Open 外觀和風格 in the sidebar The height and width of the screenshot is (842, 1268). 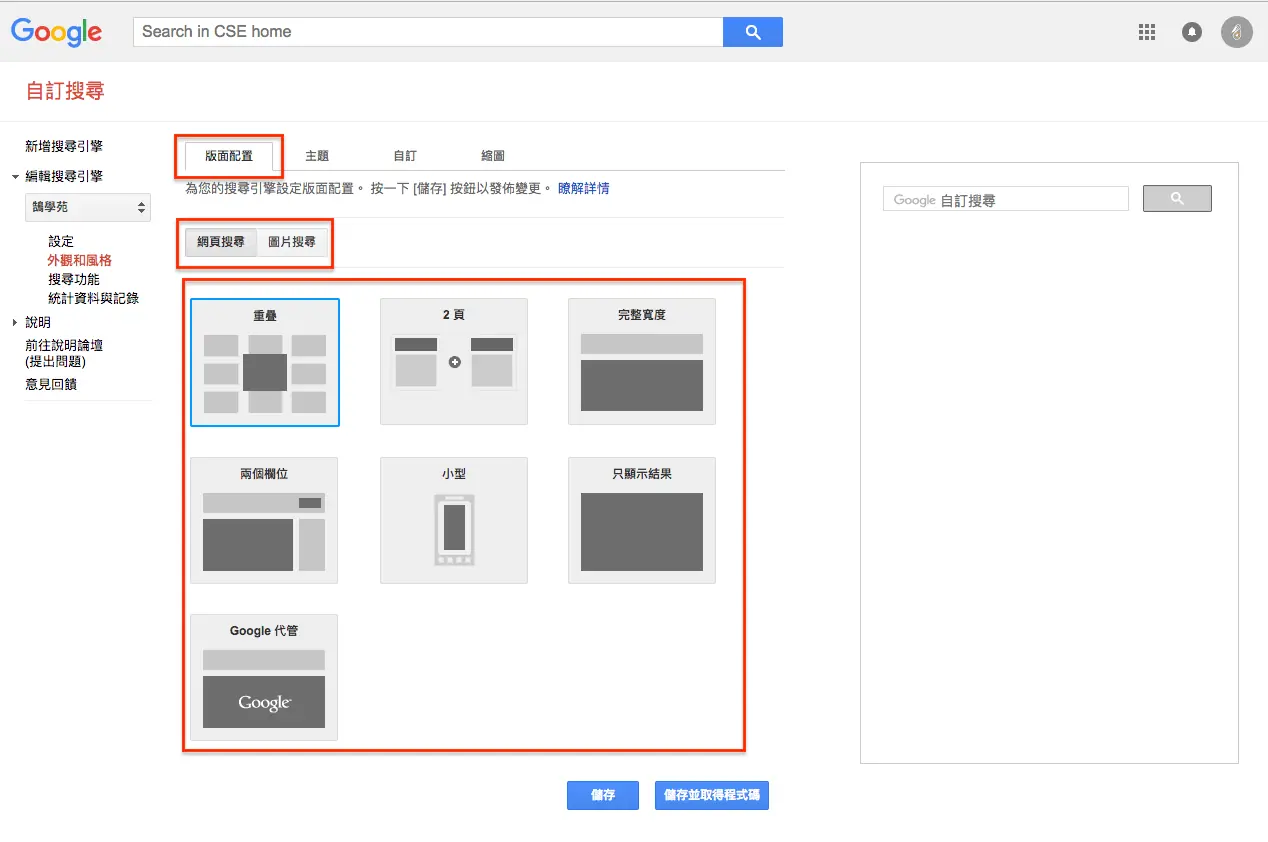click(80, 260)
